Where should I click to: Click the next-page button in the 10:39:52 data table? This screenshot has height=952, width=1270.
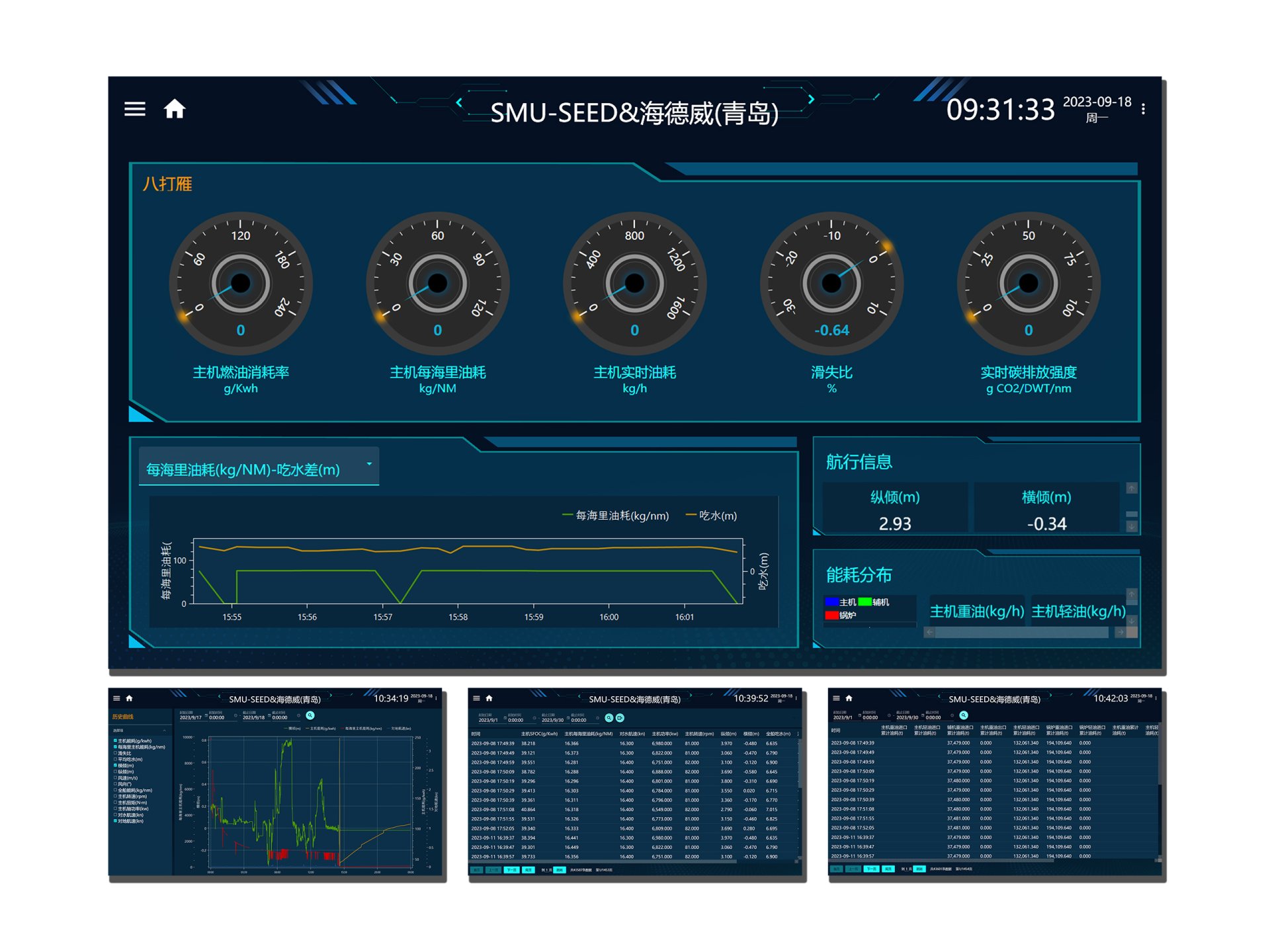pyautogui.click(x=511, y=870)
